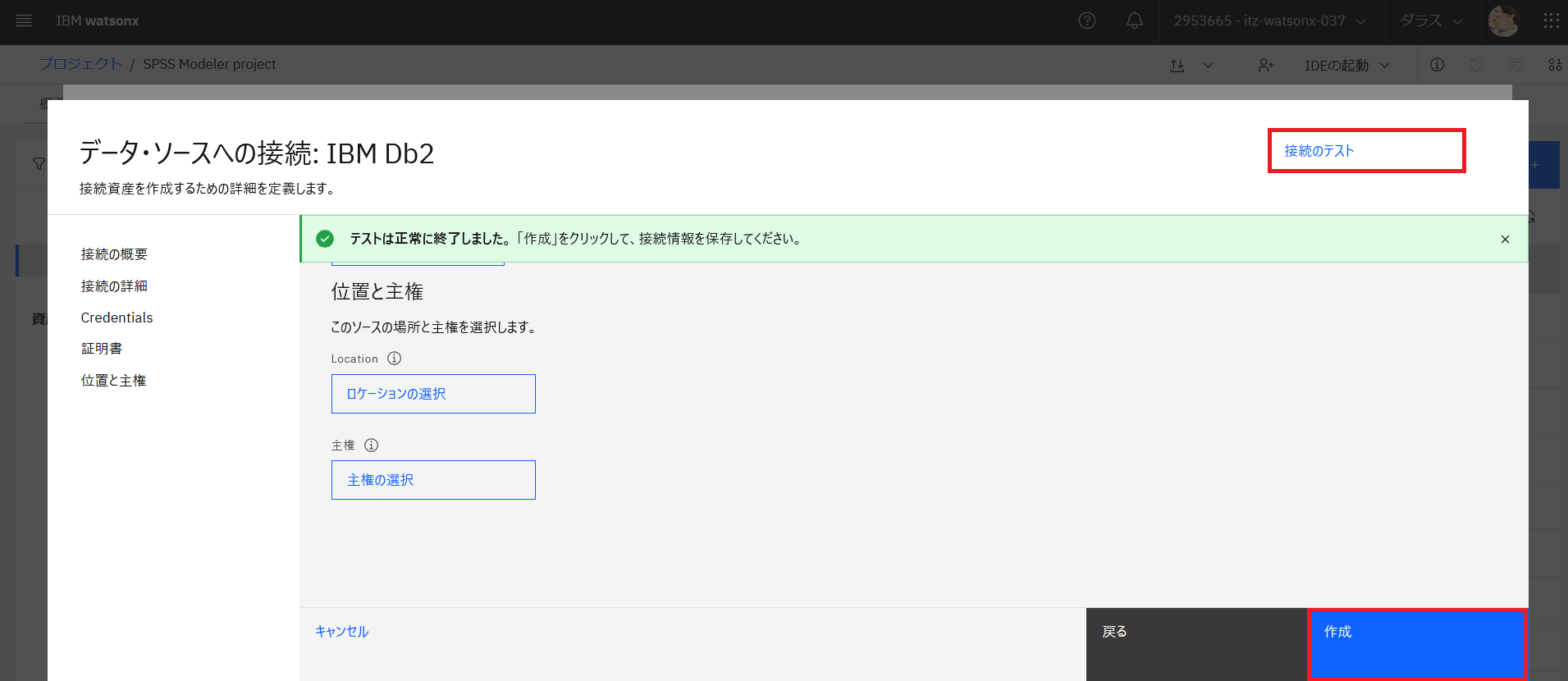
Task: Click the upload asset icon
Action: pyautogui.click(x=1177, y=65)
